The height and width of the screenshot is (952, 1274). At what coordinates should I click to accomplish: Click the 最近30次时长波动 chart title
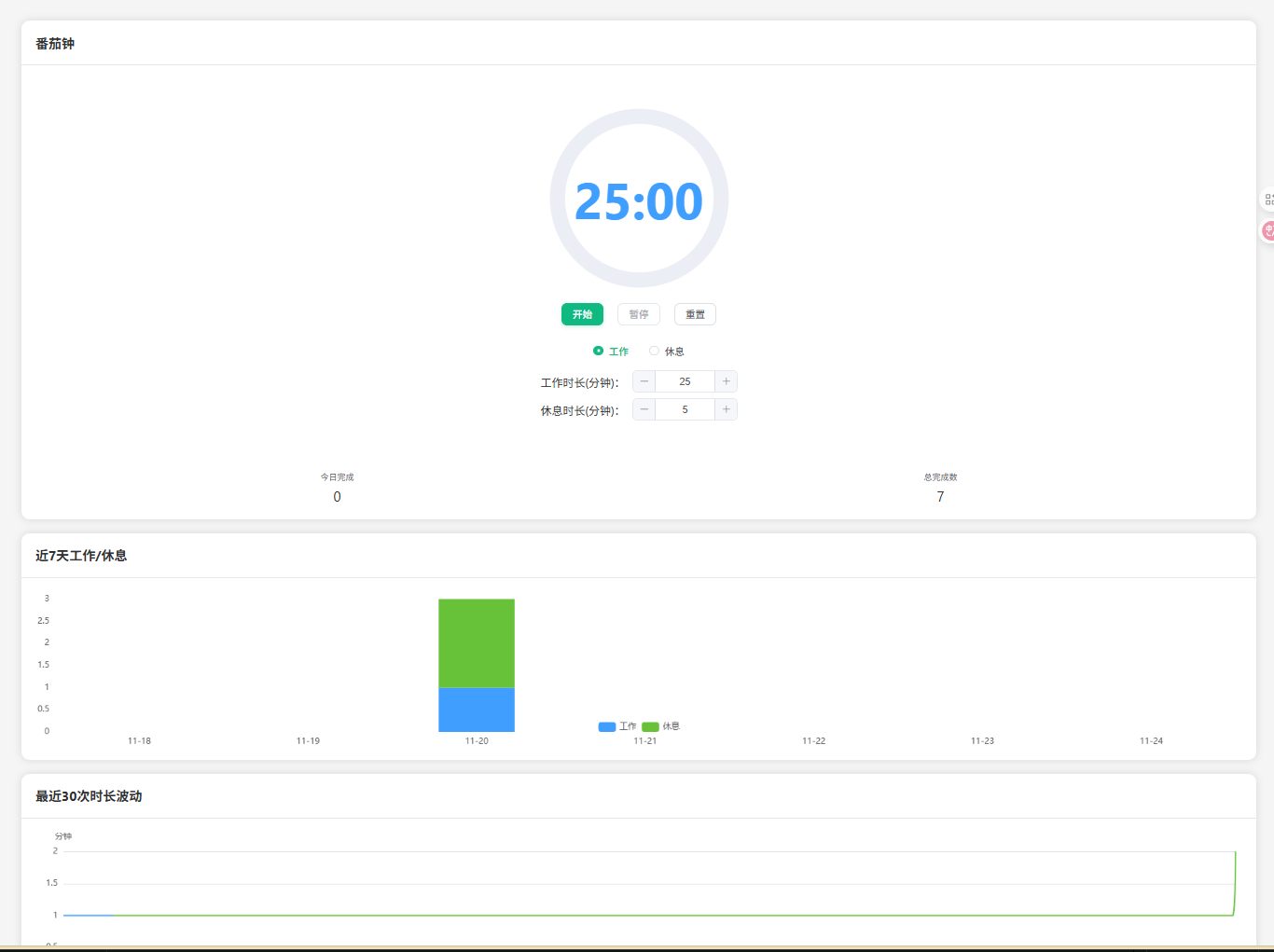tap(89, 796)
